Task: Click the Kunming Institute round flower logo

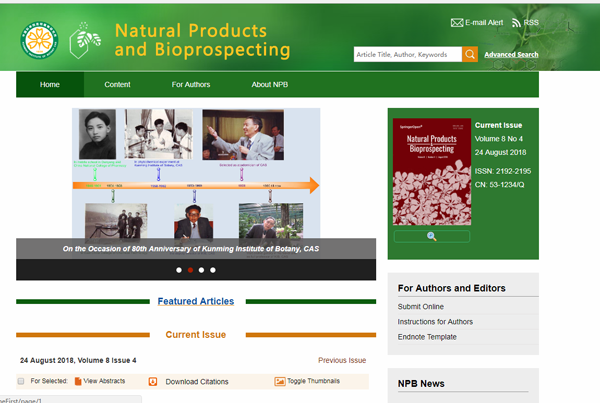Action: [x=39, y=40]
